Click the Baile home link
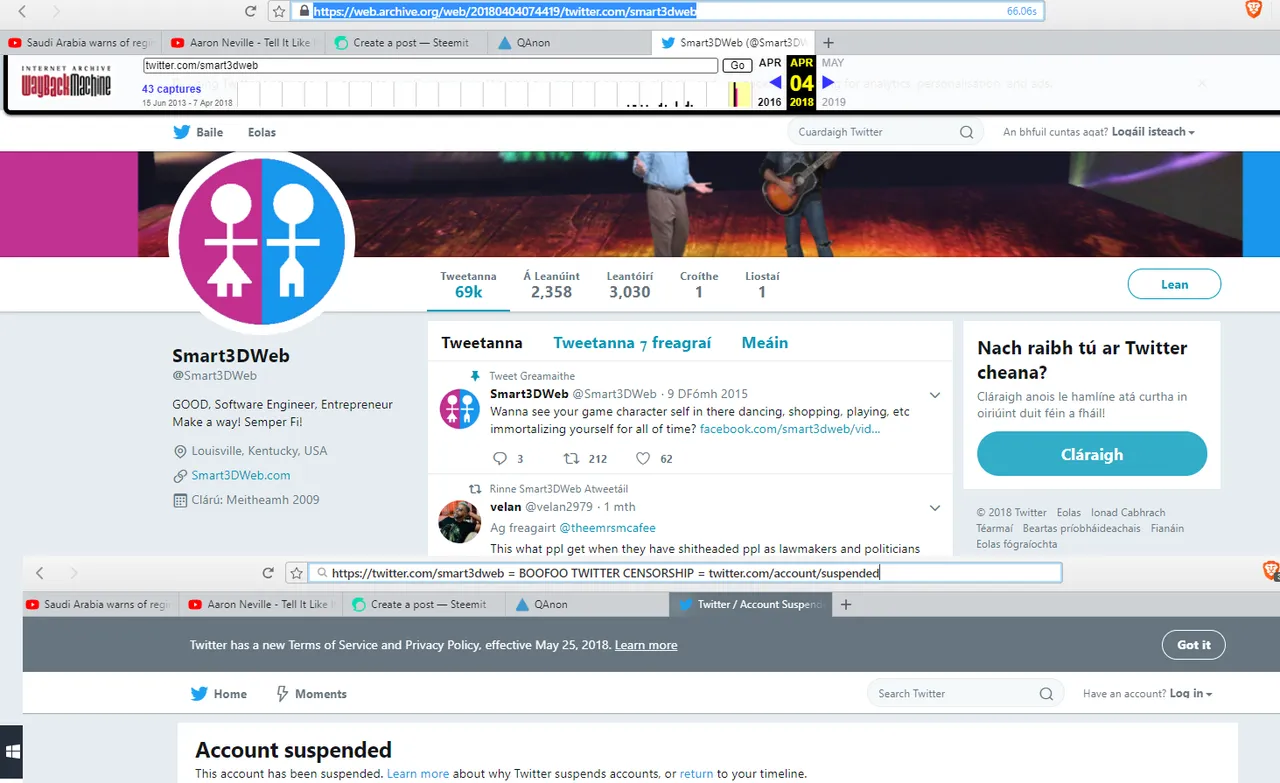 210,132
